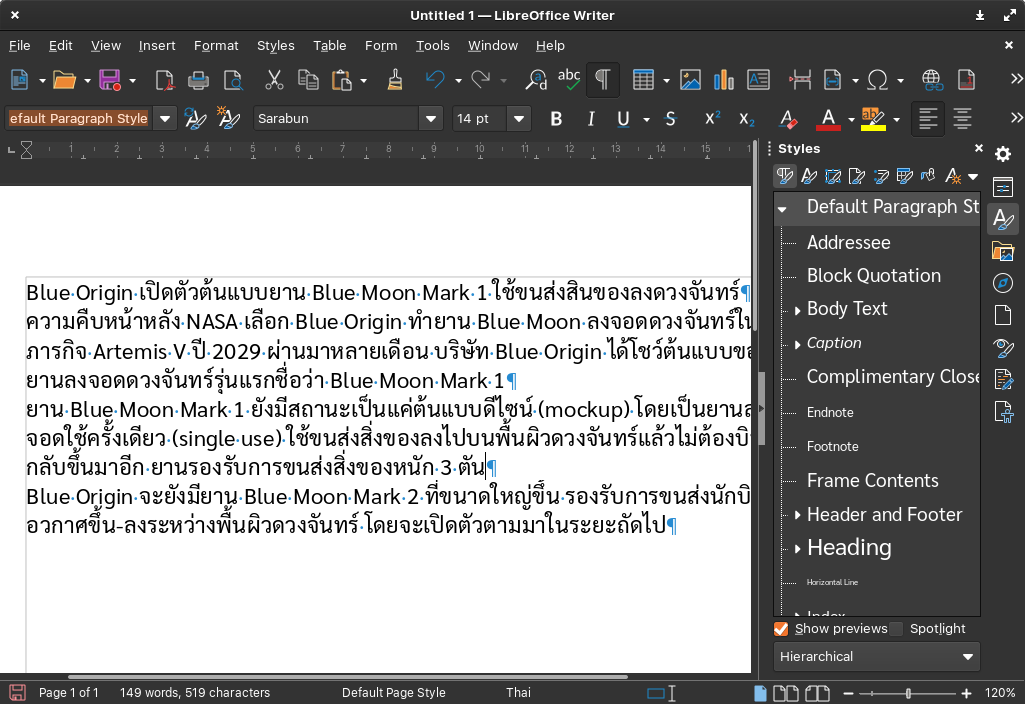Paste from the clipboard icon
Viewport: 1025px width, 704px height.
(341, 80)
